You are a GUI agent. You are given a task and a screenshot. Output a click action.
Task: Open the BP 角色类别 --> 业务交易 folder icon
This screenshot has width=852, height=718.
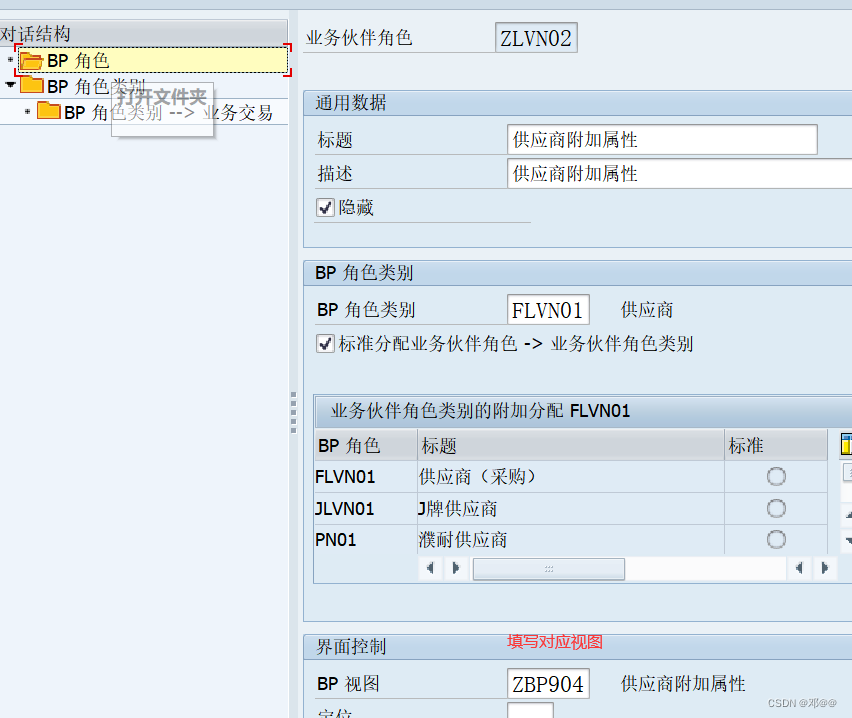(47, 112)
